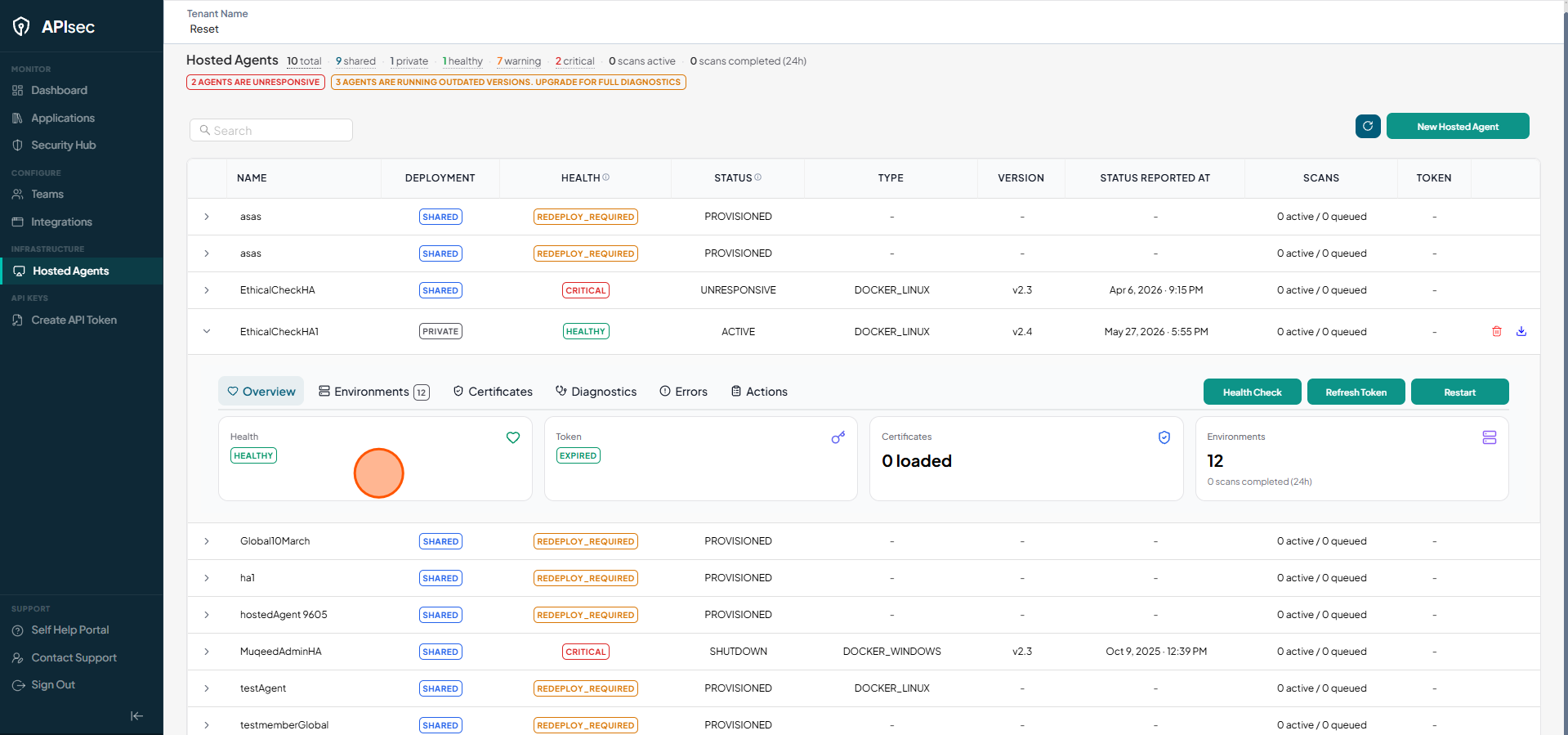This screenshot has height=735, width=1568.
Task: Click the shield icon in Certificates card
Action: point(1164,437)
